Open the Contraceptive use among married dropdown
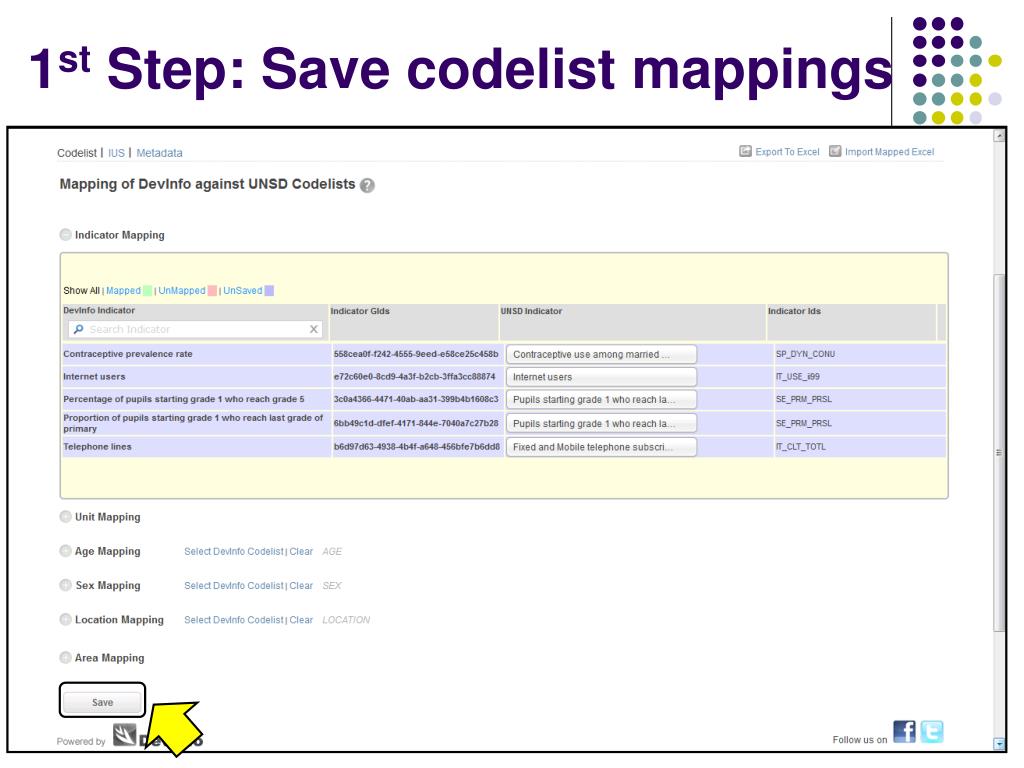Screen dimensions: 1024x768 [x=601, y=354]
